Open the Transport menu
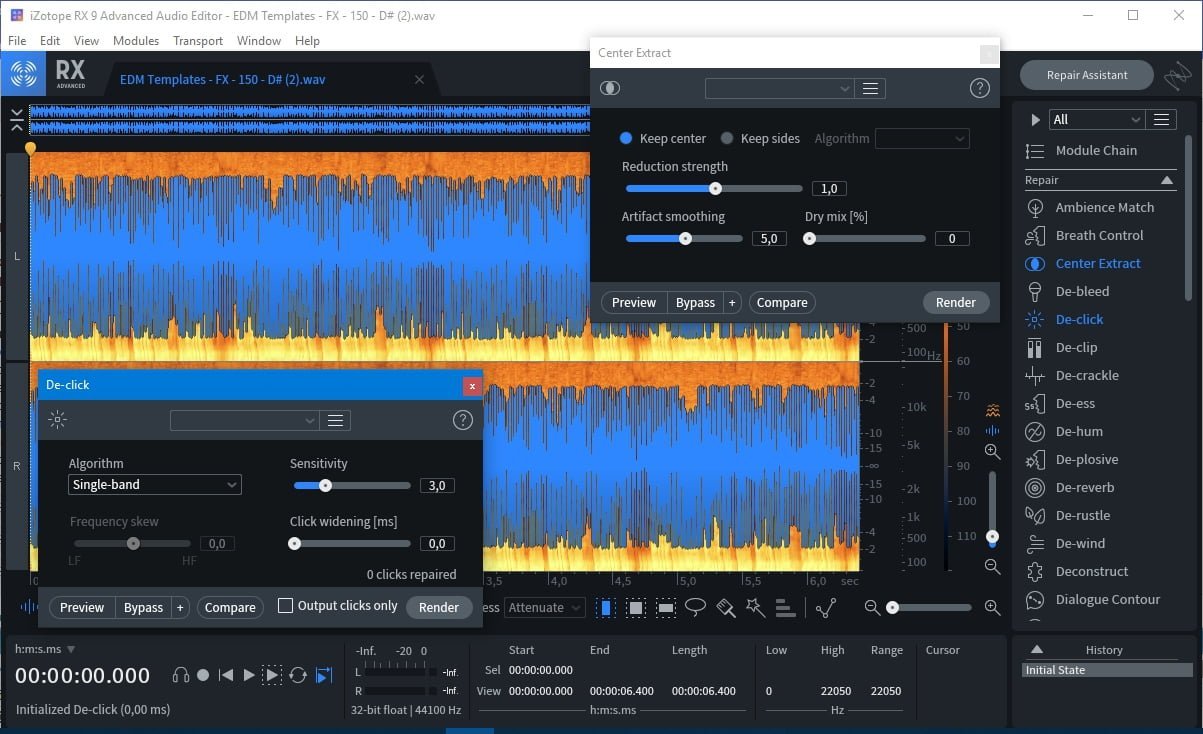 coord(198,41)
